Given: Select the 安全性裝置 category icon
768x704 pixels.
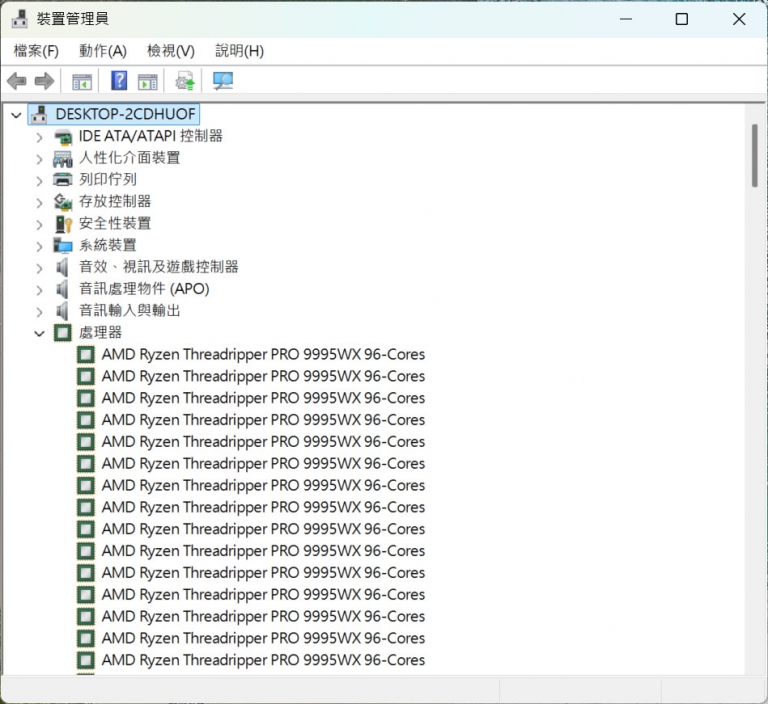Looking at the screenshot, I should [x=63, y=223].
